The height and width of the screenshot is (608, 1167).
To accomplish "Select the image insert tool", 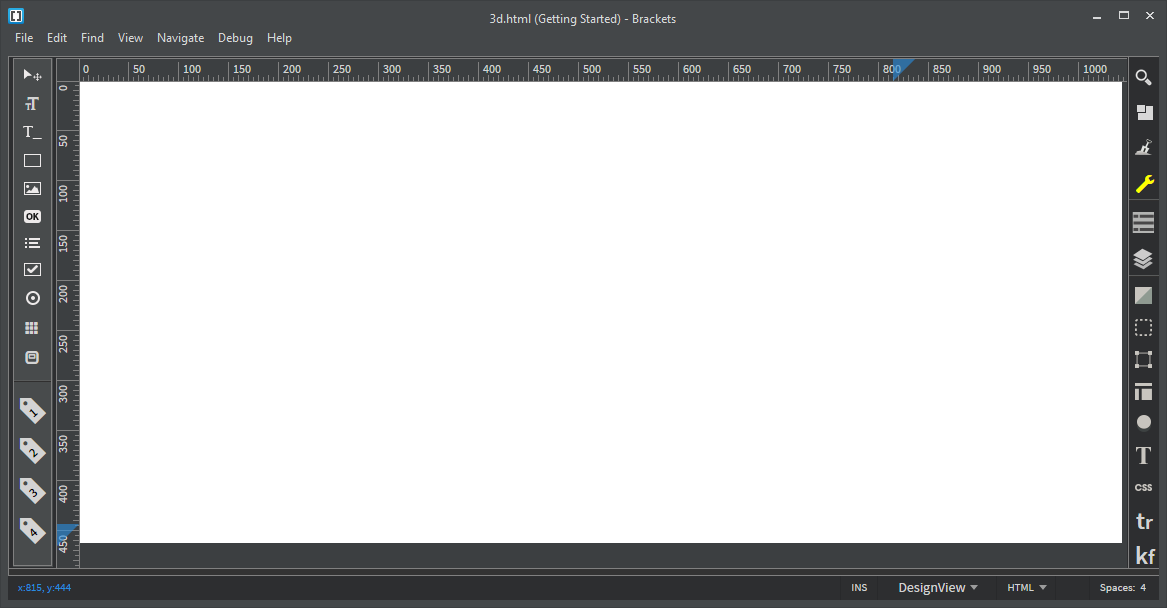I will (x=32, y=188).
